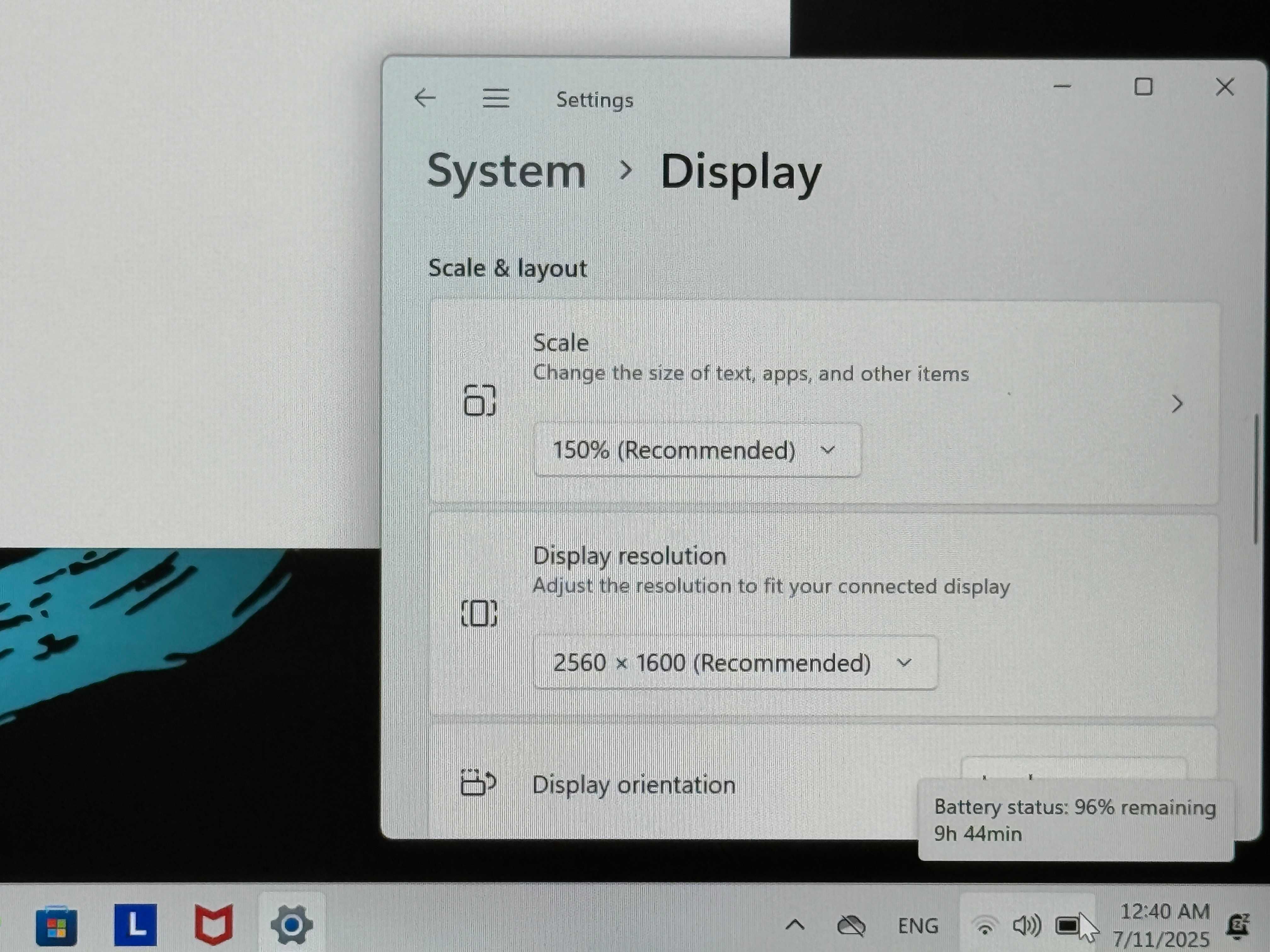Open the notifications bell icon
Screen dimensions: 1270x952
coord(1239,926)
